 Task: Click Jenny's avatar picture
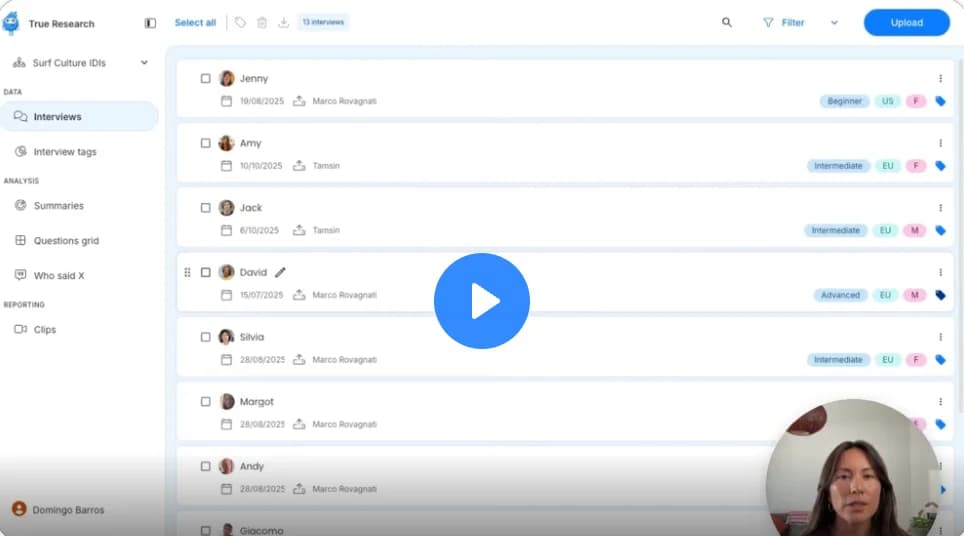227,79
